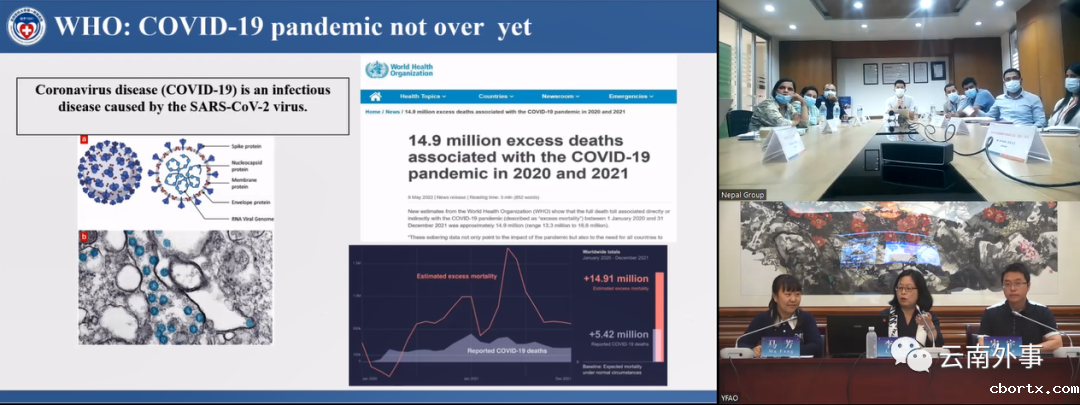This screenshot has width=1080, height=405.
Task: Click the News breadcrumb link
Action: click(393, 113)
